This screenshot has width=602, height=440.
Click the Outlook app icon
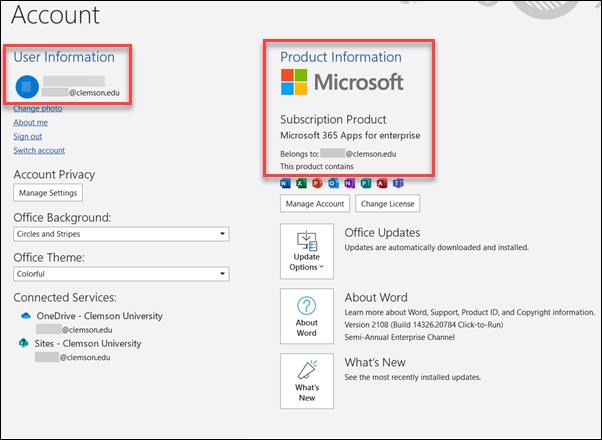pos(333,184)
